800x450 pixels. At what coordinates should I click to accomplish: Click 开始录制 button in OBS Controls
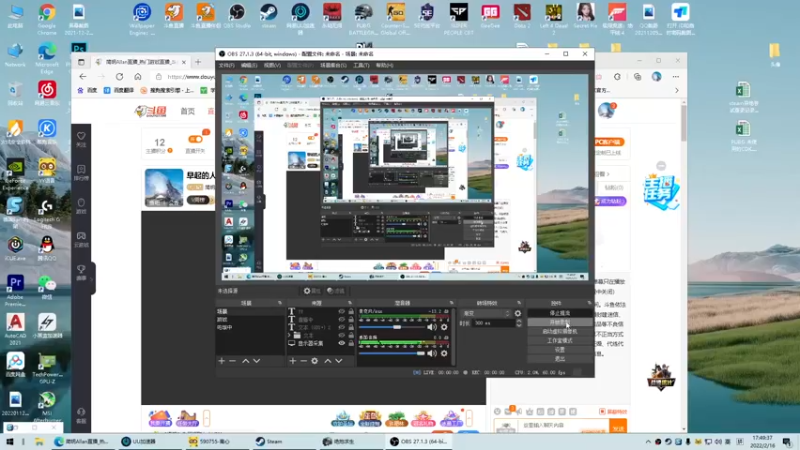pos(560,322)
